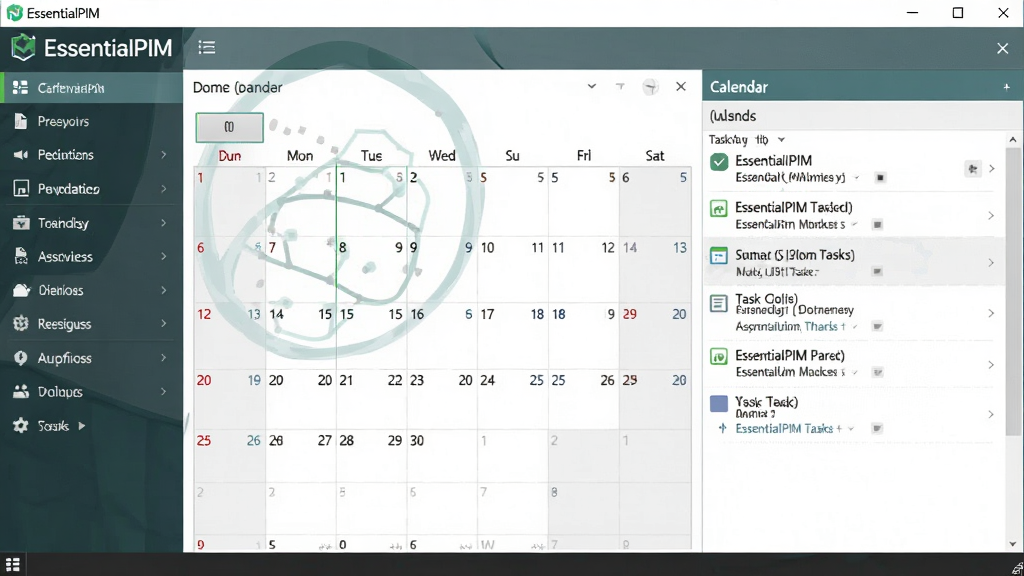Click the plus button in the Calendar header
Screen dimensions: 1024x576
pyautogui.click(x=1006, y=87)
